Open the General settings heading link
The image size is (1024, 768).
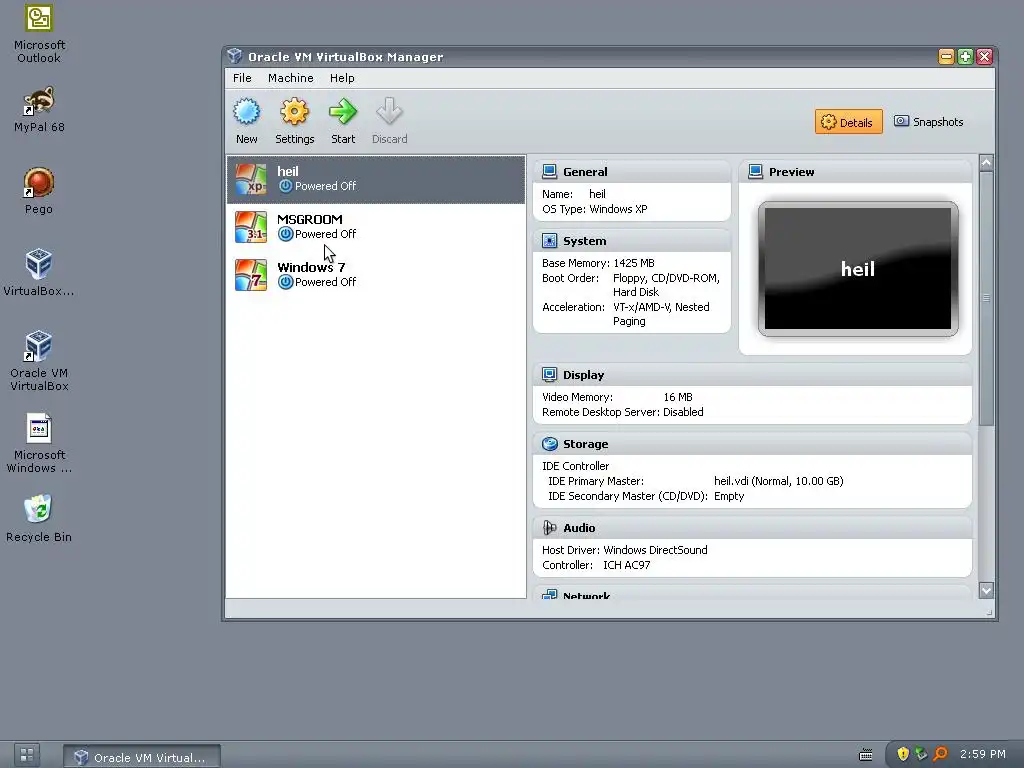point(585,172)
